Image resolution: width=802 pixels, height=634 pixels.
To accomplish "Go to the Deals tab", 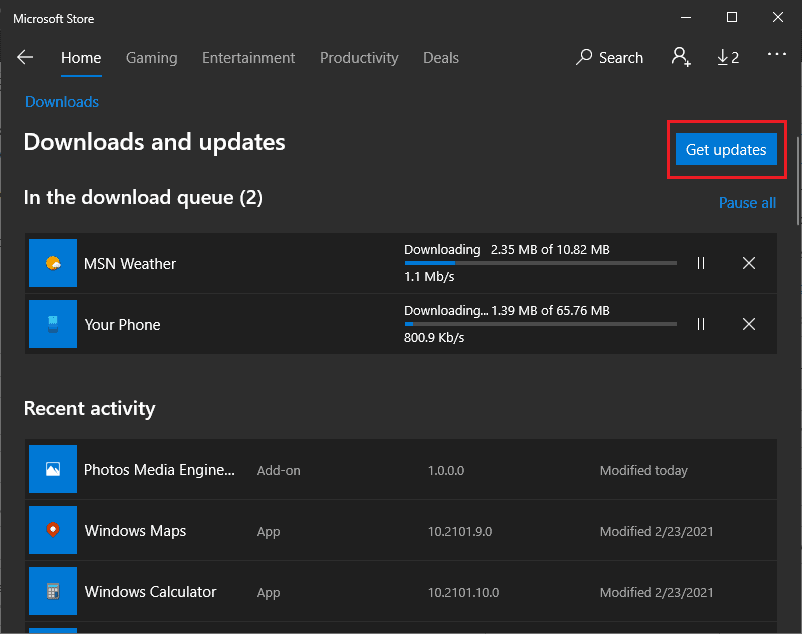I will [440, 58].
